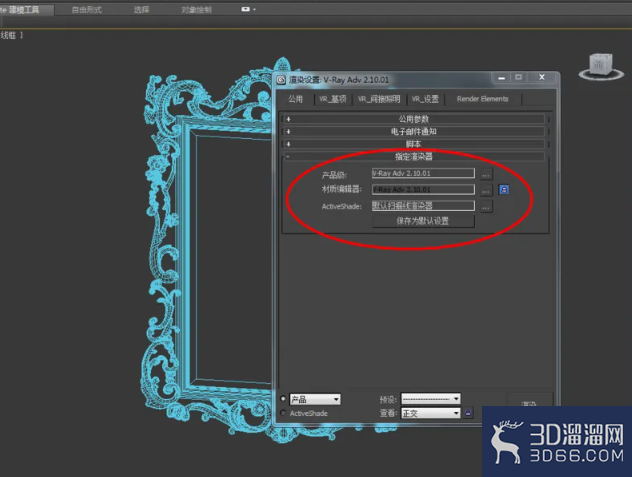The height and width of the screenshot is (477, 632).
Task: Switch to the VR_间接照明 tab
Action: pos(379,99)
